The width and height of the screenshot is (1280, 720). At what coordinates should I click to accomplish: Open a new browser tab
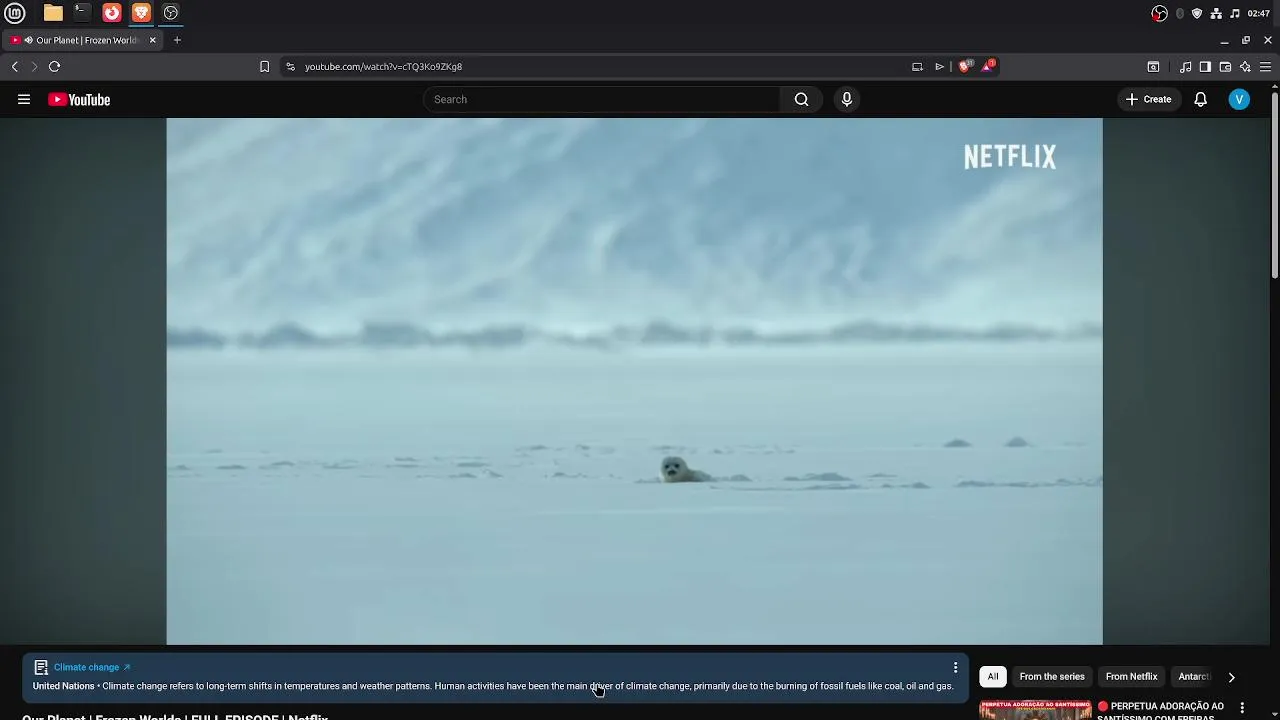[x=177, y=40]
